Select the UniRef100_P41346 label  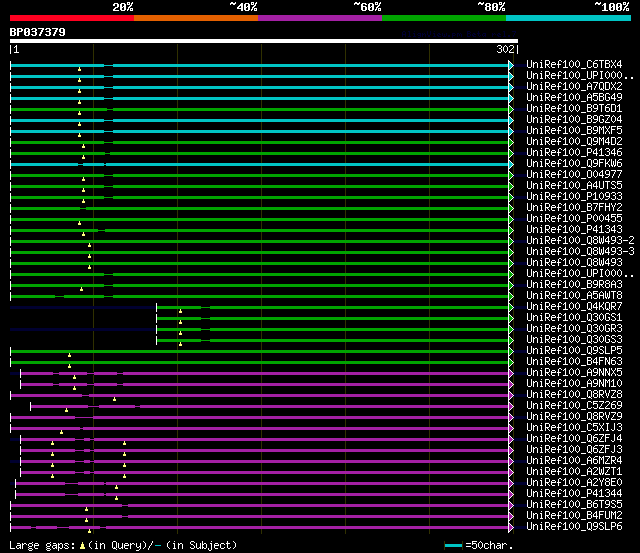pyautogui.click(x=574, y=153)
